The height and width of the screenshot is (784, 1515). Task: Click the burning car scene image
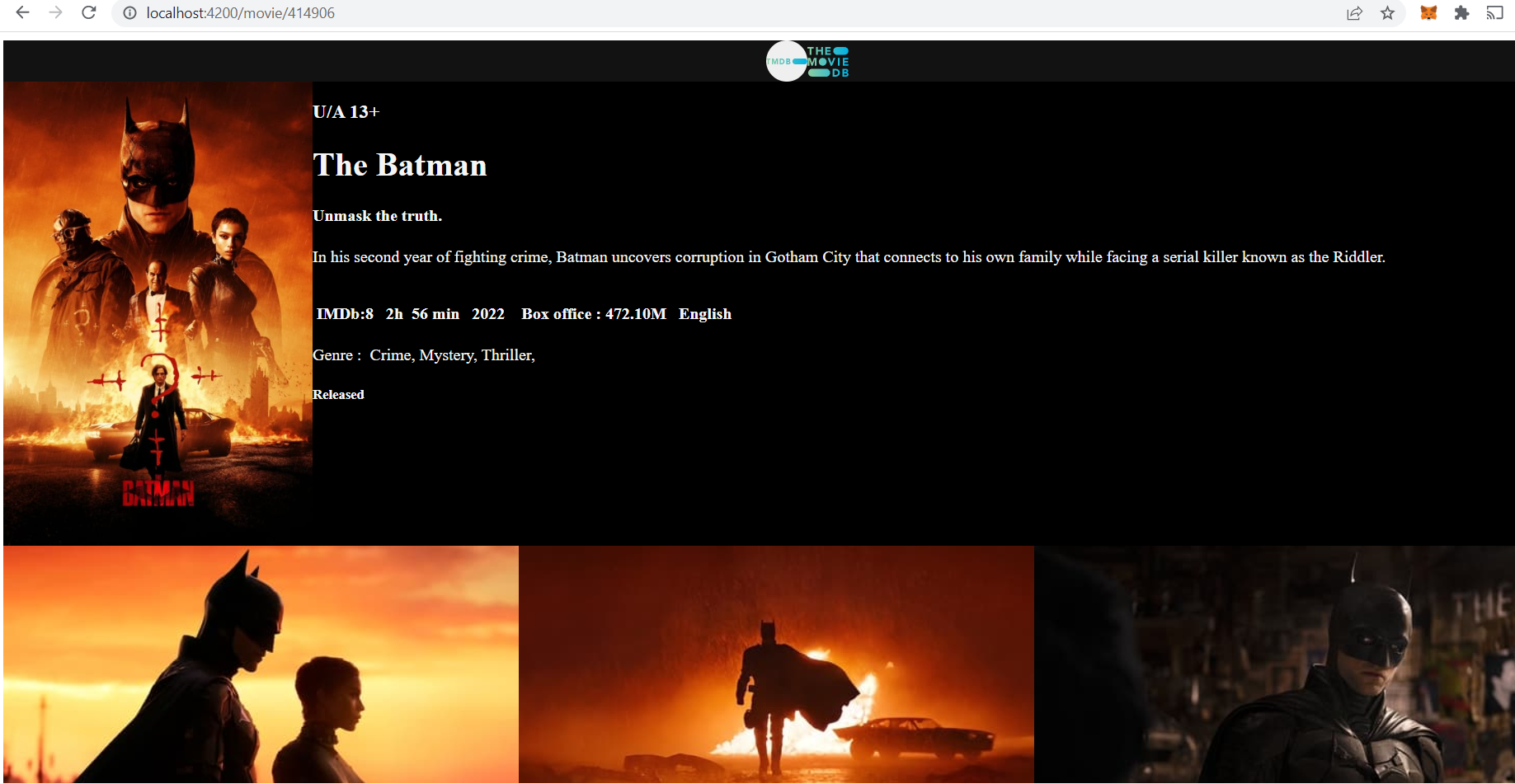[776, 664]
